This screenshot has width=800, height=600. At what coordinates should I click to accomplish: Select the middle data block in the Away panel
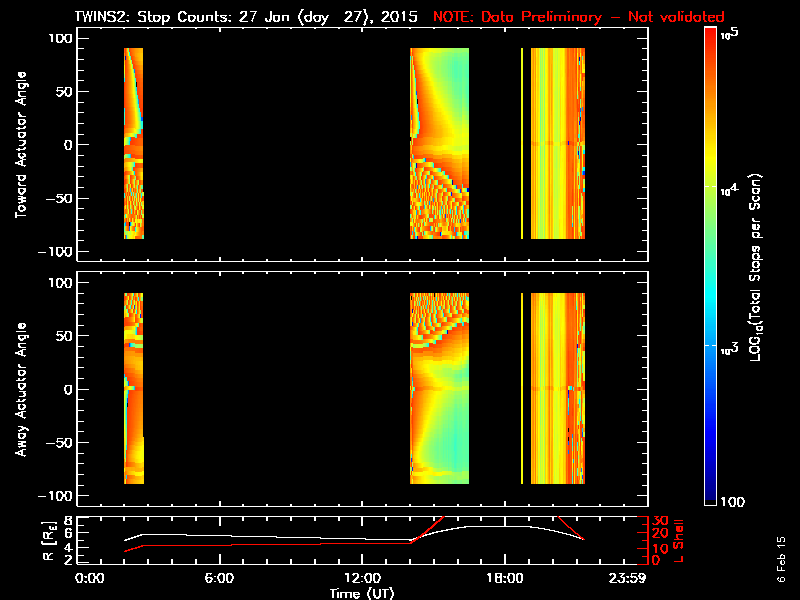tap(439, 388)
